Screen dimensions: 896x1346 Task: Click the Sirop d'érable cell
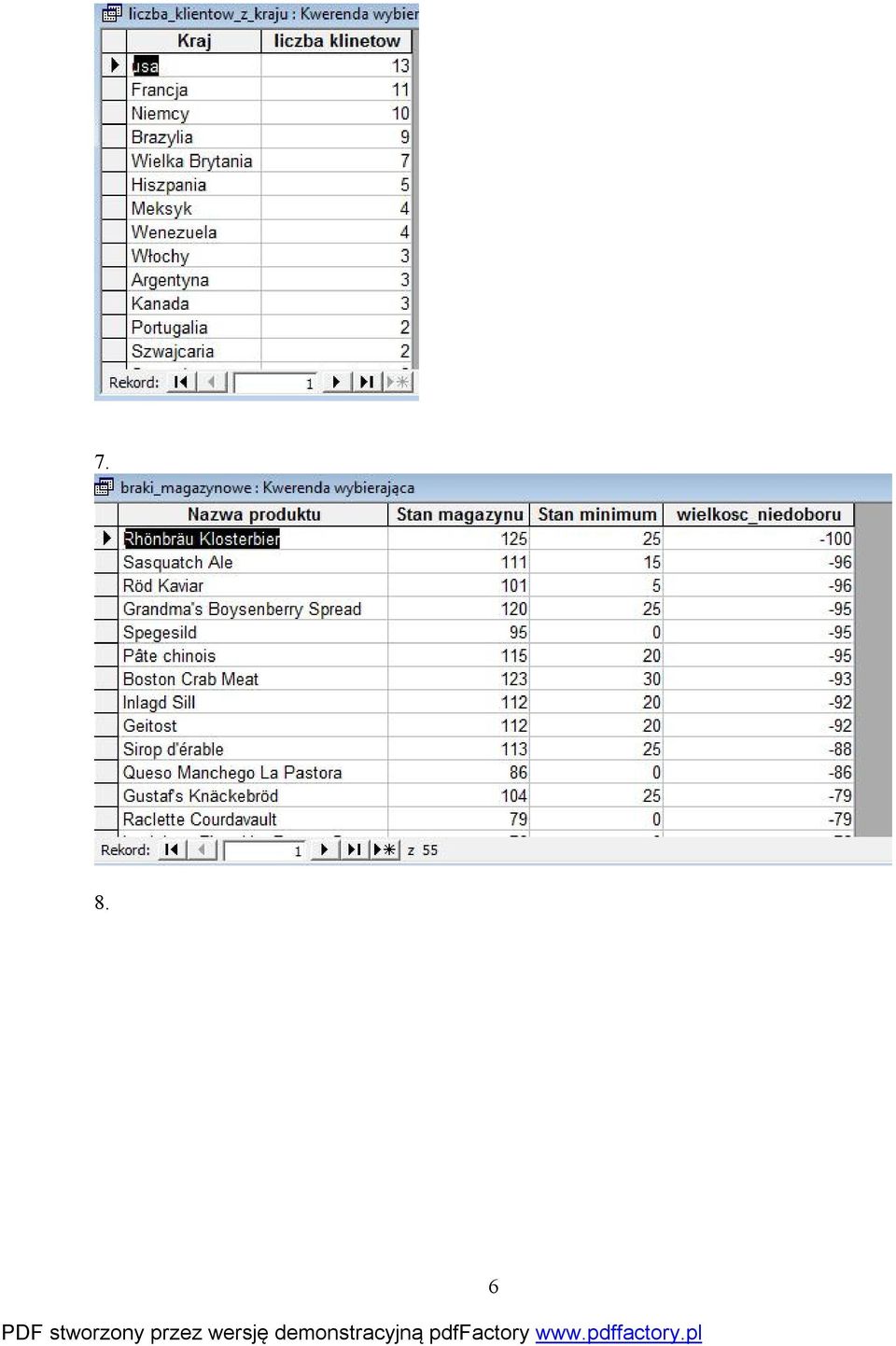tap(253, 749)
